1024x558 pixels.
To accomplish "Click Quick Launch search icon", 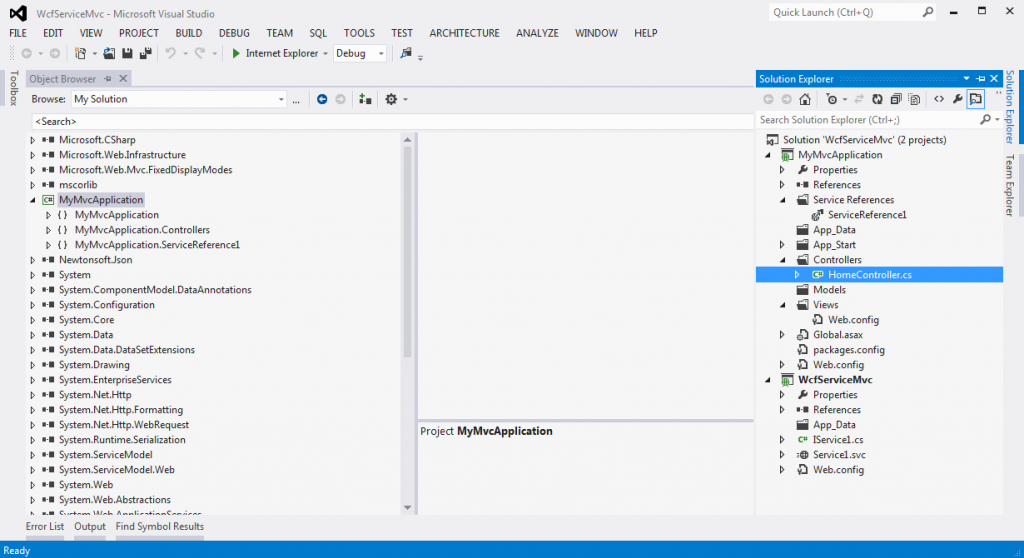I will tap(927, 12).
